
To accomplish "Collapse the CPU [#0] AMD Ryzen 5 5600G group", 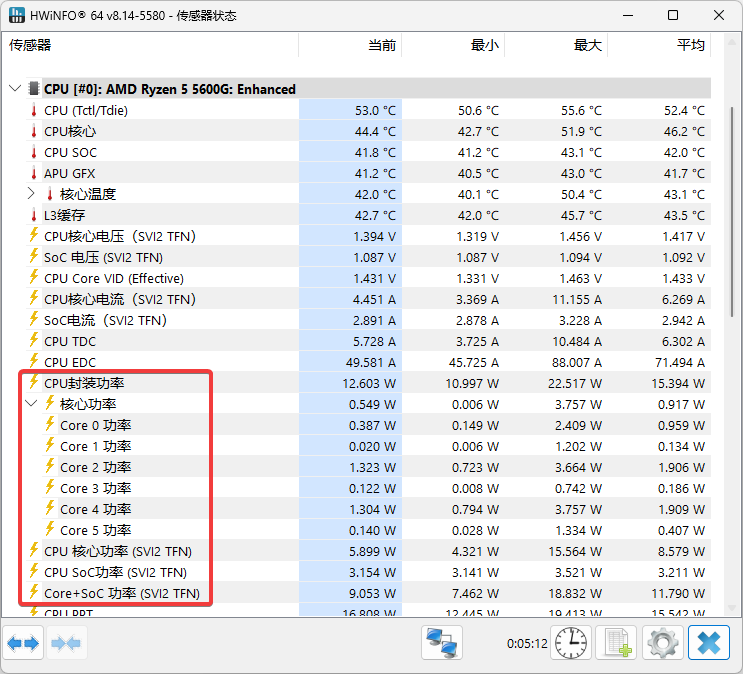I will click(14, 89).
